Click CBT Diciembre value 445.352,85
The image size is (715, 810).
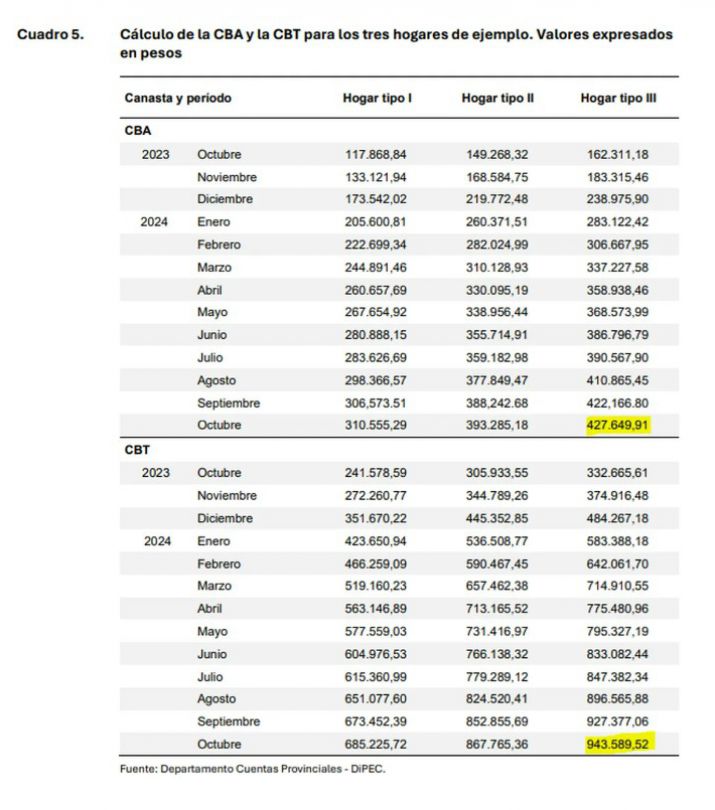coord(497,518)
